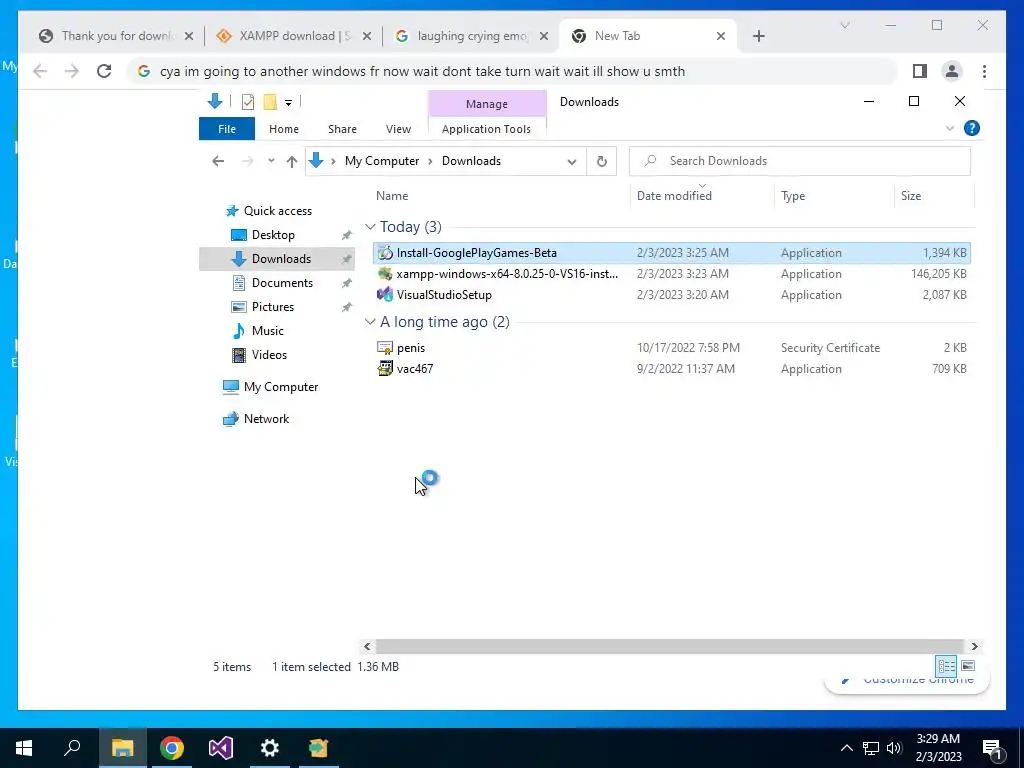Open Pictures in navigation pane
Image resolution: width=1024 pixels, height=768 pixels.
pyautogui.click(x=272, y=307)
